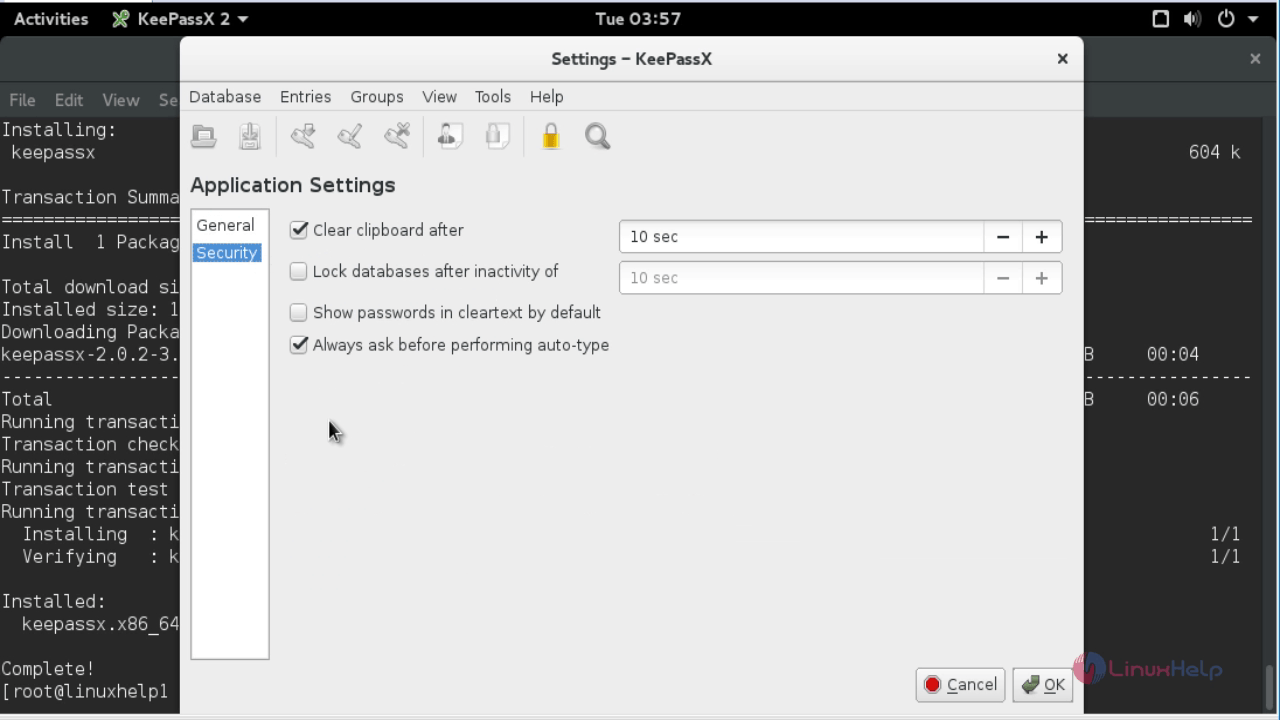
Task: Click the window indicator icon in top bar
Action: click(1161, 18)
